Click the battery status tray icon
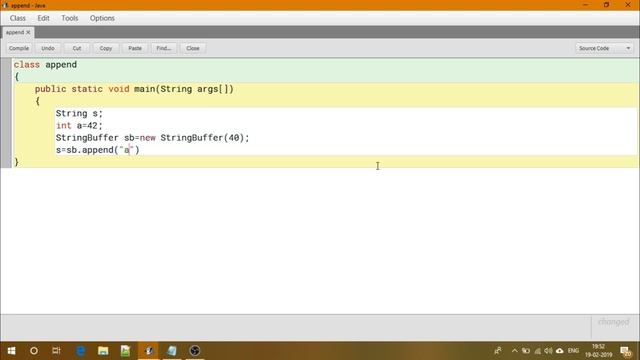Image resolution: width=640 pixels, height=360 pixels. point(526,351)
